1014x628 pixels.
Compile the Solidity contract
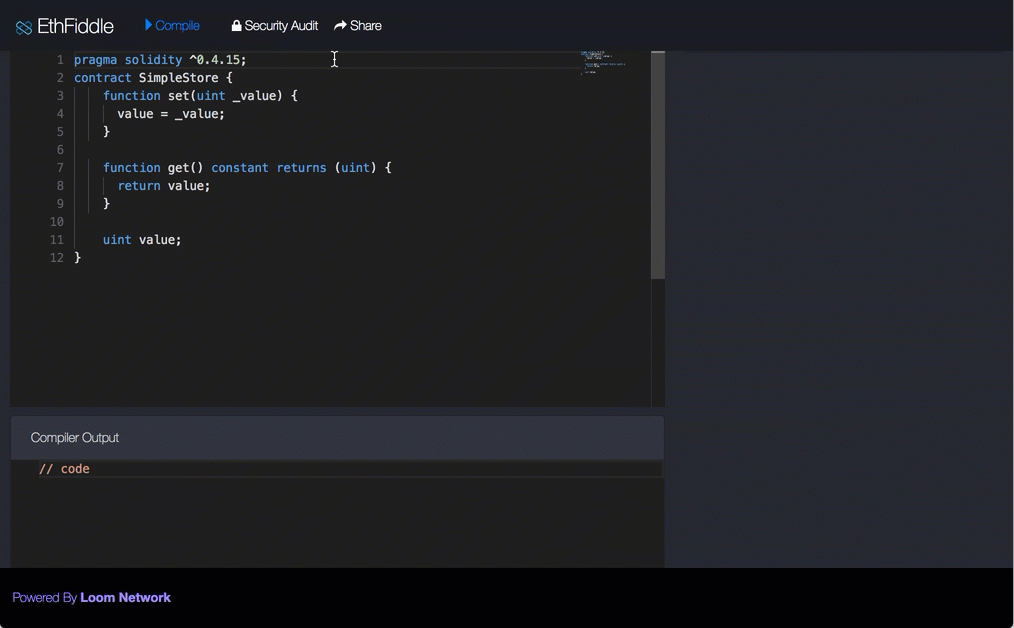click(x=172, y=25)
